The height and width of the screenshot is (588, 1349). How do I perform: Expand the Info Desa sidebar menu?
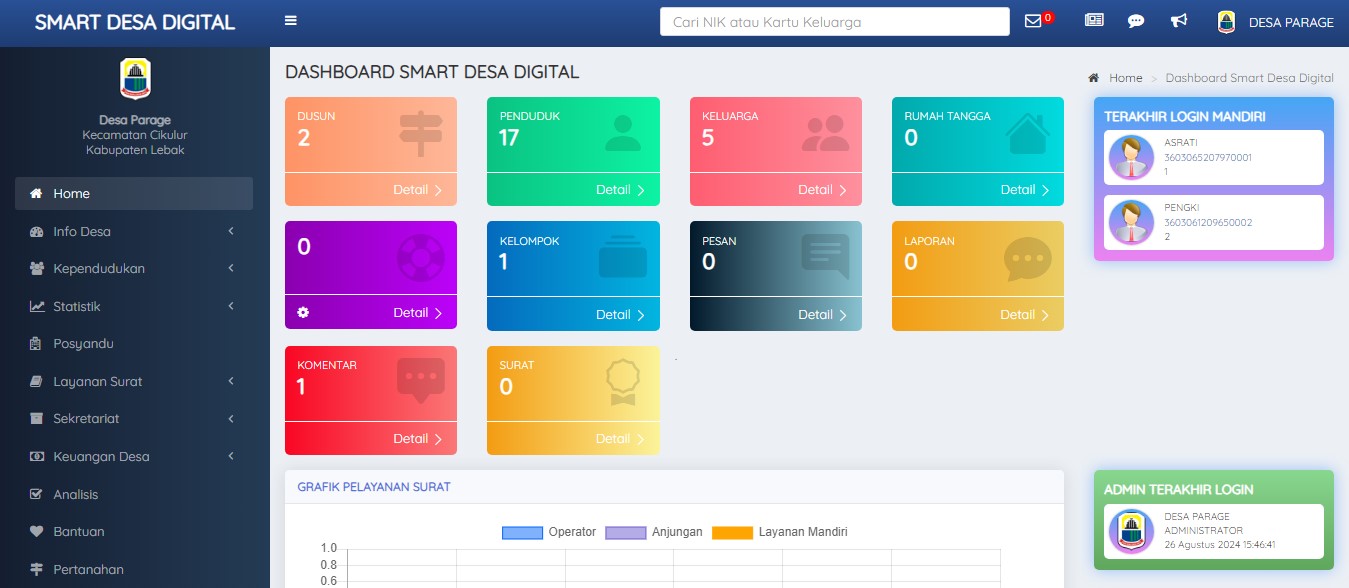click(x=134, y=232)
